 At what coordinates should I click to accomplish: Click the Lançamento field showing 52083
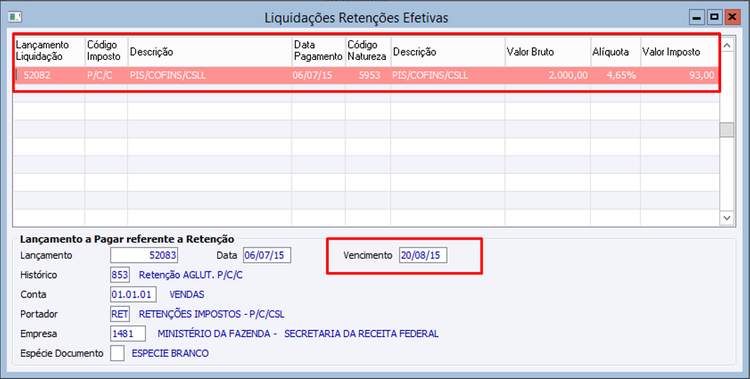[144, 255]
